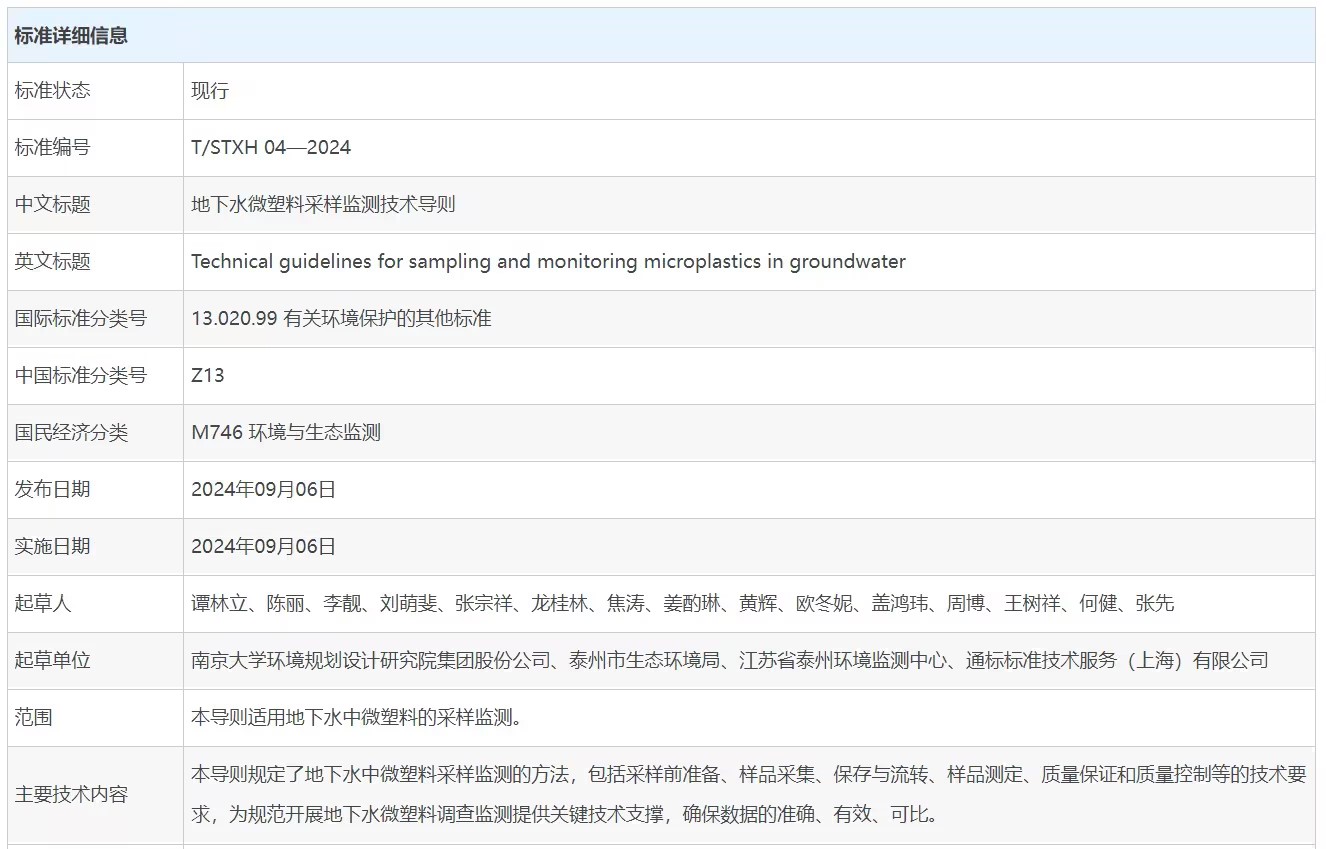Click the scope text 本导则适用地下水中微塑料的采样监测
1326x849 pixels.
coord(357,718)
